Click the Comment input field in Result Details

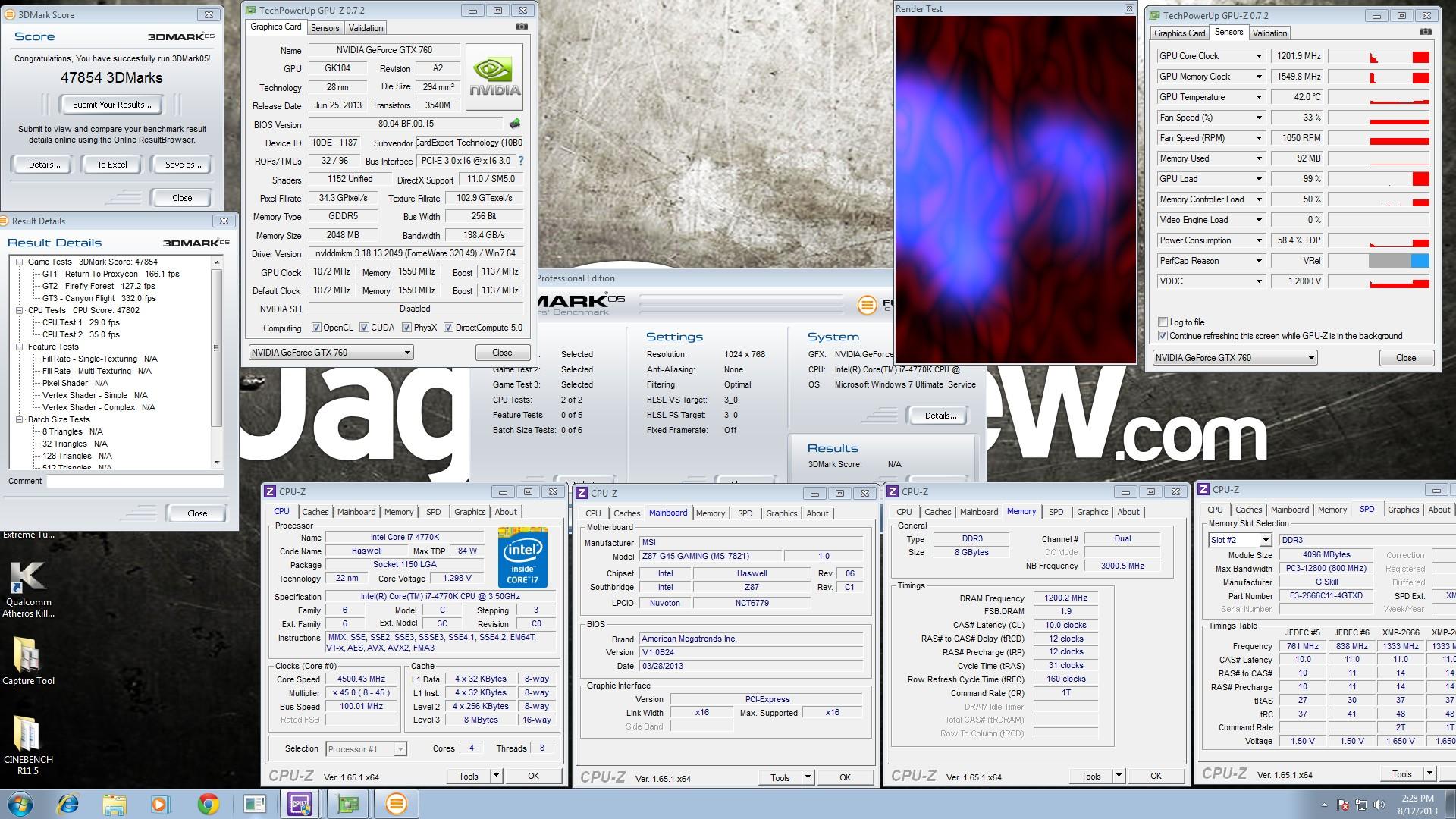click(135, 482)
